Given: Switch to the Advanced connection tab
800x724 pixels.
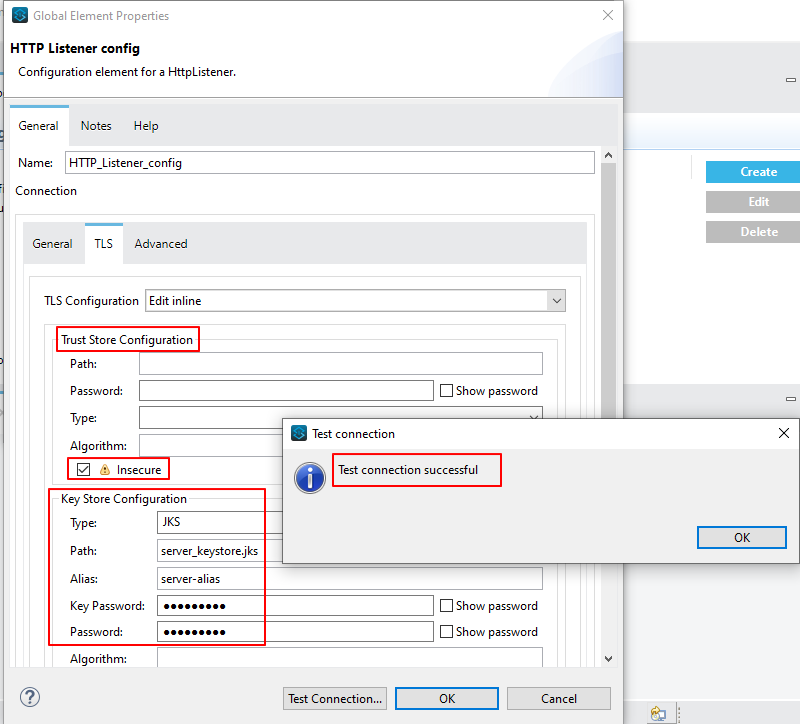Looking at the screenshot, I should [161, 244].
